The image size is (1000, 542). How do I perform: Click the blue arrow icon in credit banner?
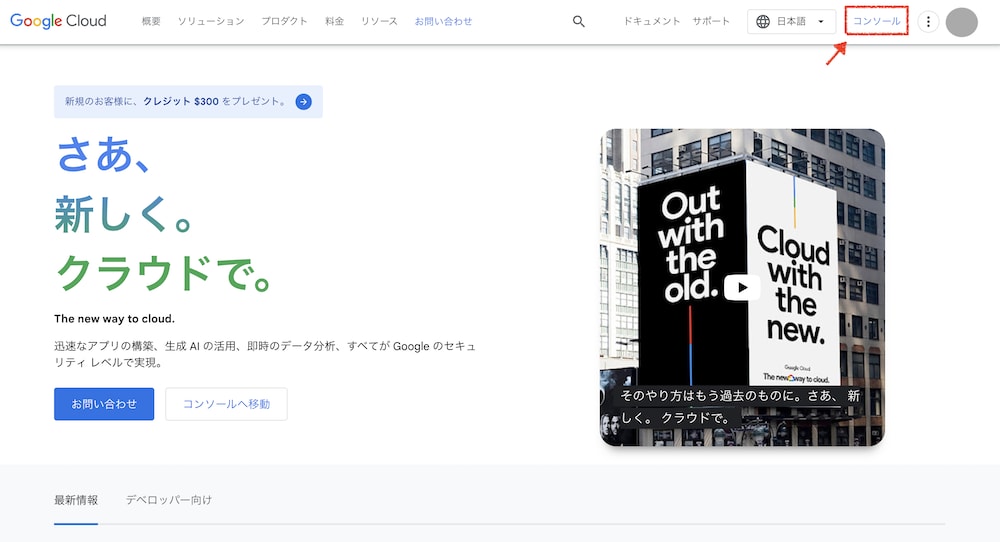click(304, 101)
